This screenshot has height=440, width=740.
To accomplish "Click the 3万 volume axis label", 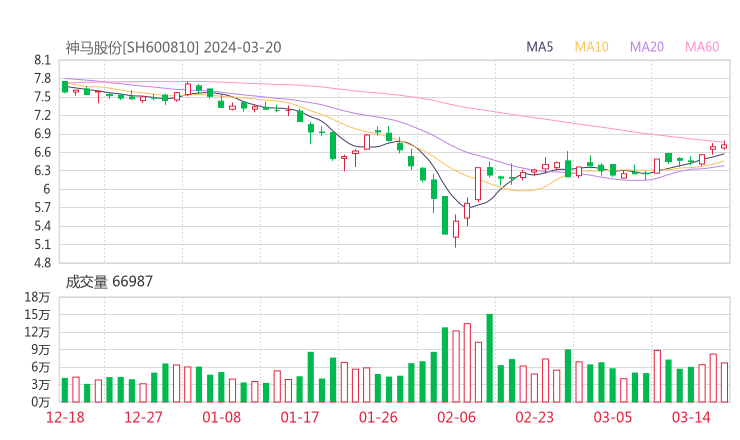I will point(41,384).
